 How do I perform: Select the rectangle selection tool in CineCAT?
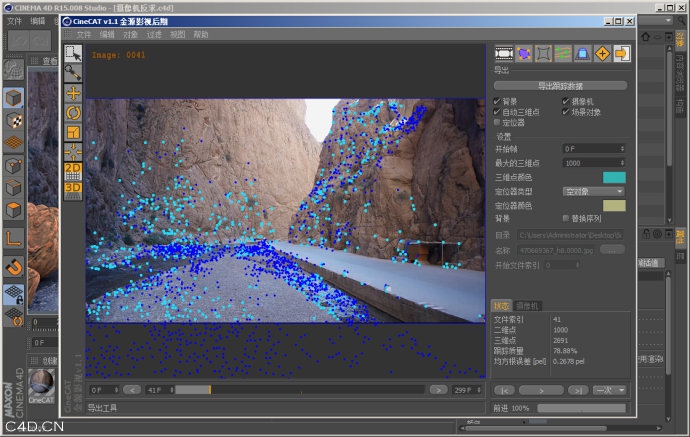point(73,54)
